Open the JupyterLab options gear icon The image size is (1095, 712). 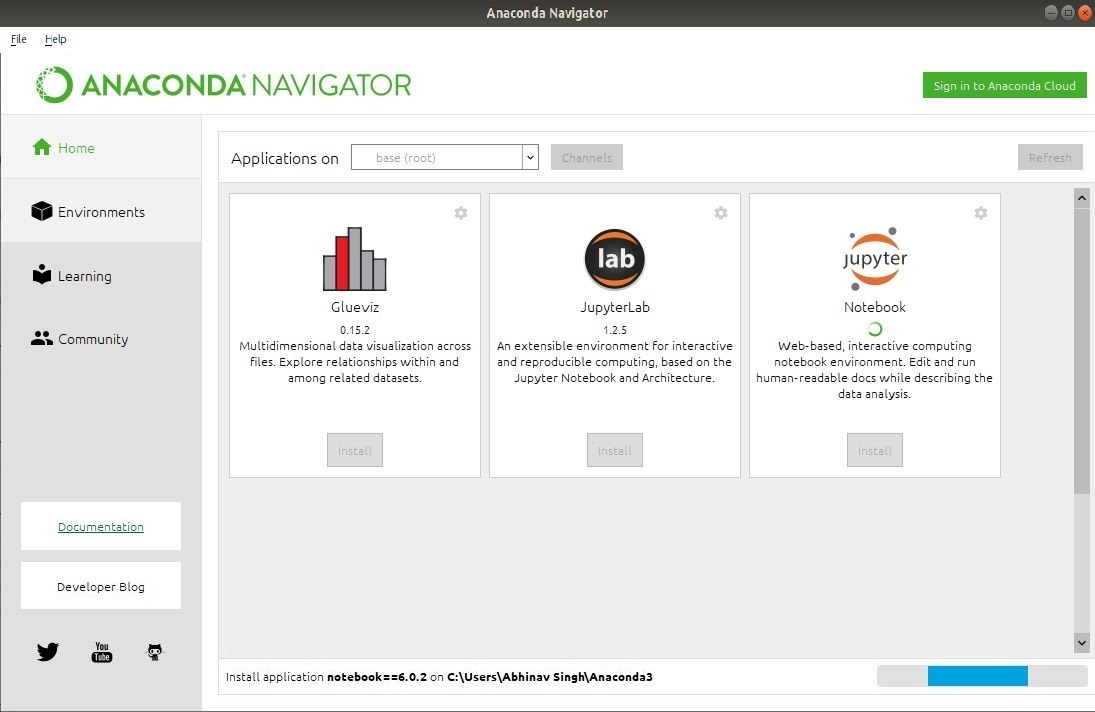click(721, 213)
